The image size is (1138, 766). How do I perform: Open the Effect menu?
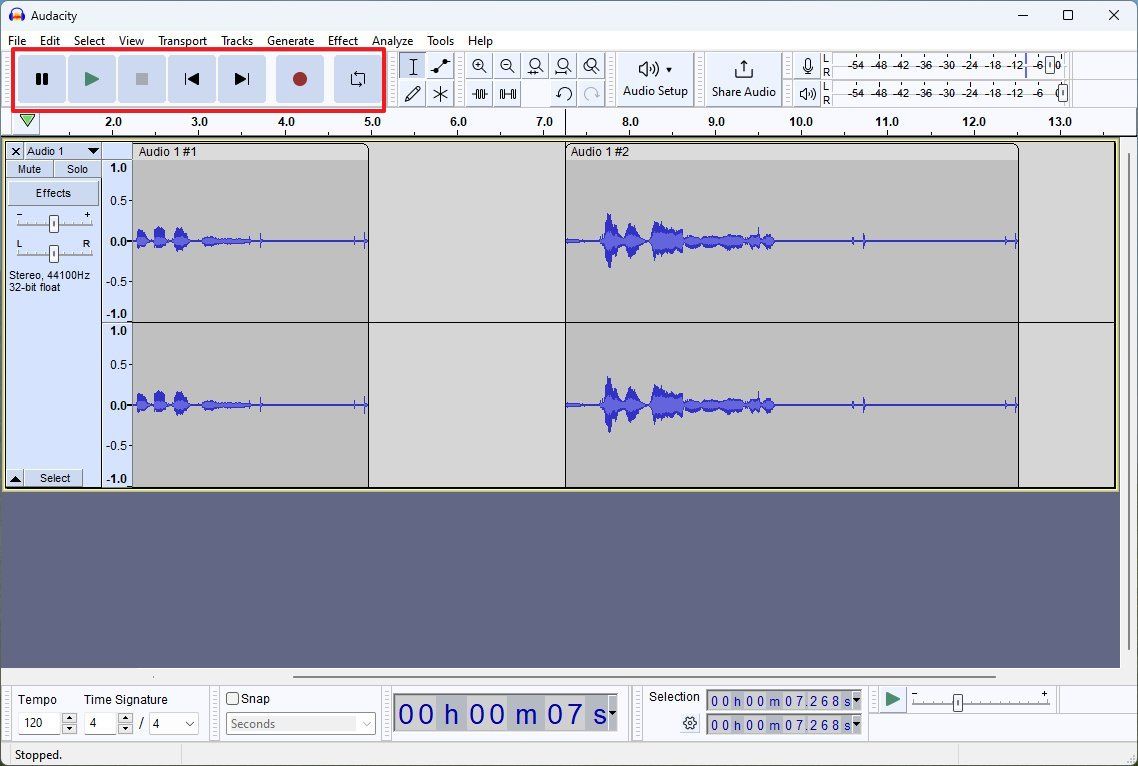343,41
